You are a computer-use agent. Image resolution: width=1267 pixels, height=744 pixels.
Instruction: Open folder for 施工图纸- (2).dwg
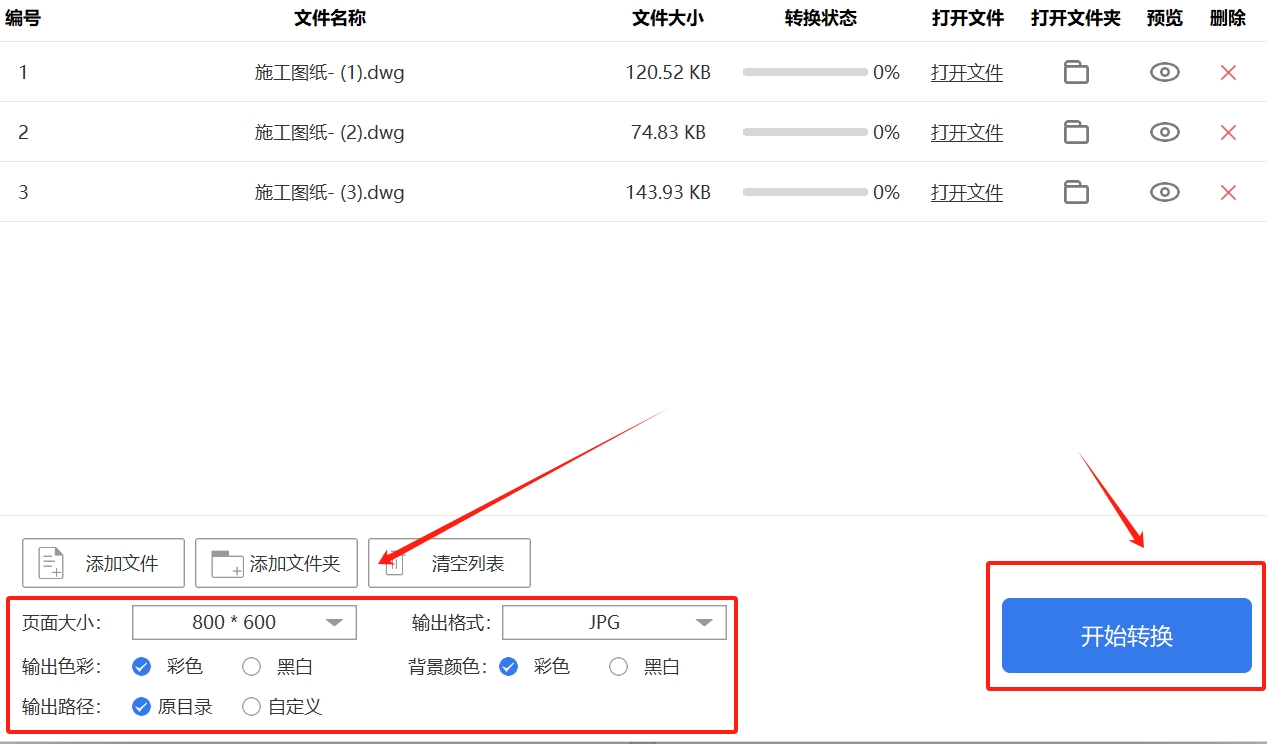pyautogui.click(x=1076, y=132)
